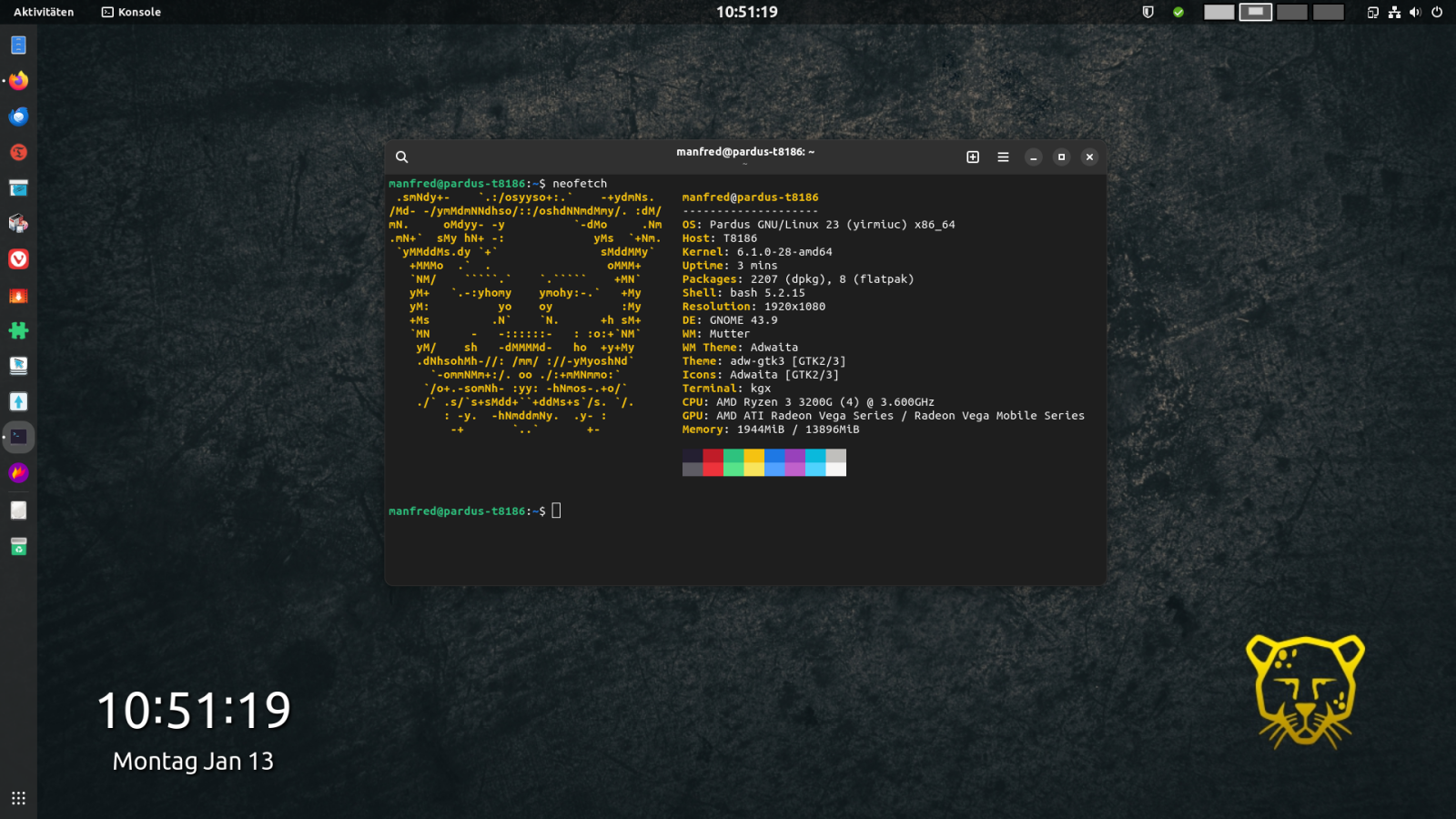Switch to the first workspace
This screenshot has height=819, width=1456.
click(1218, 12)
